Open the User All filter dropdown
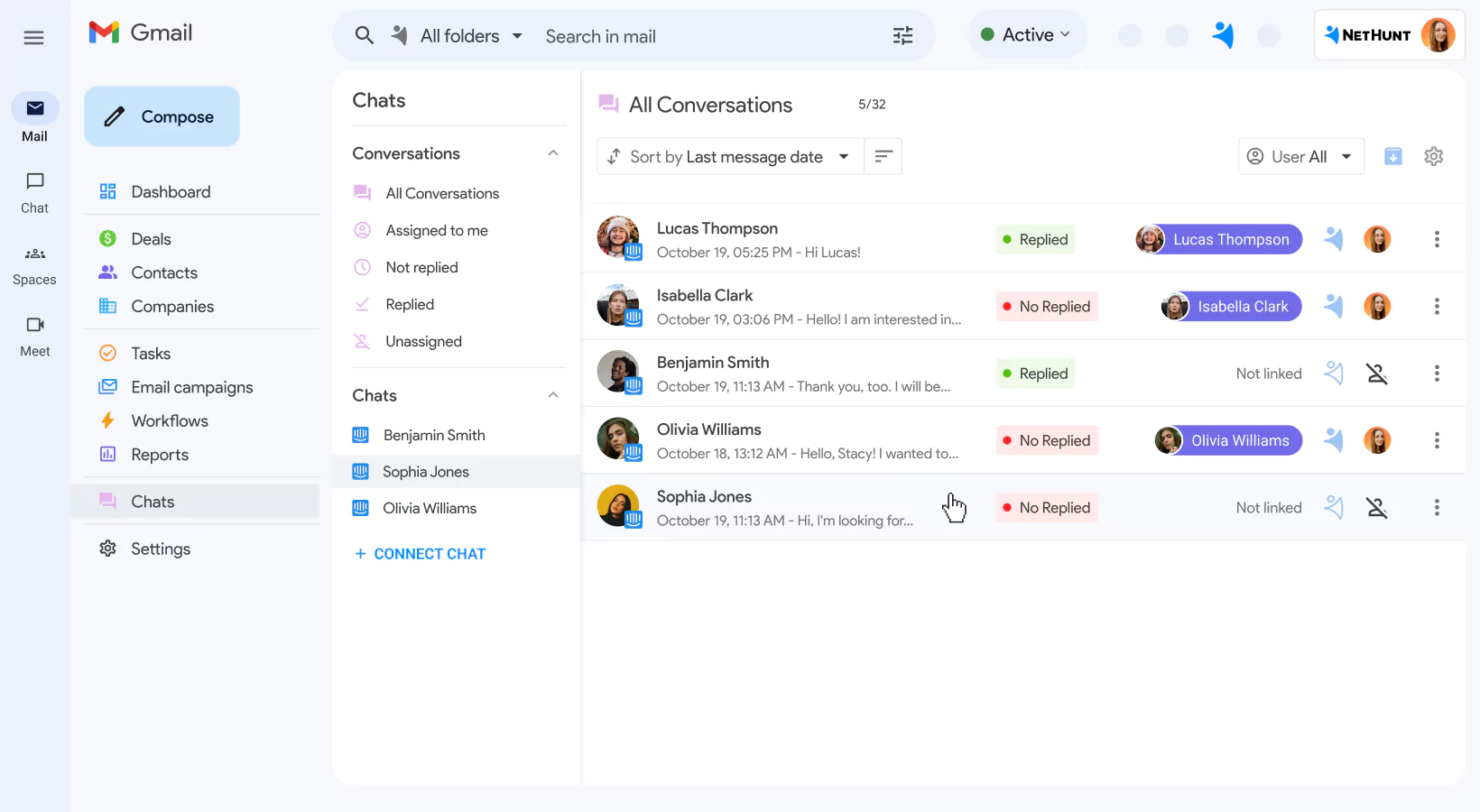 1300,156
